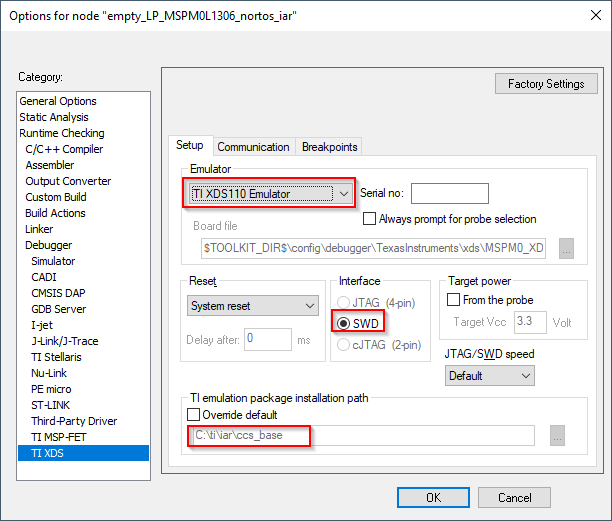Click ellipsis button beside installation path

[558, 436]
